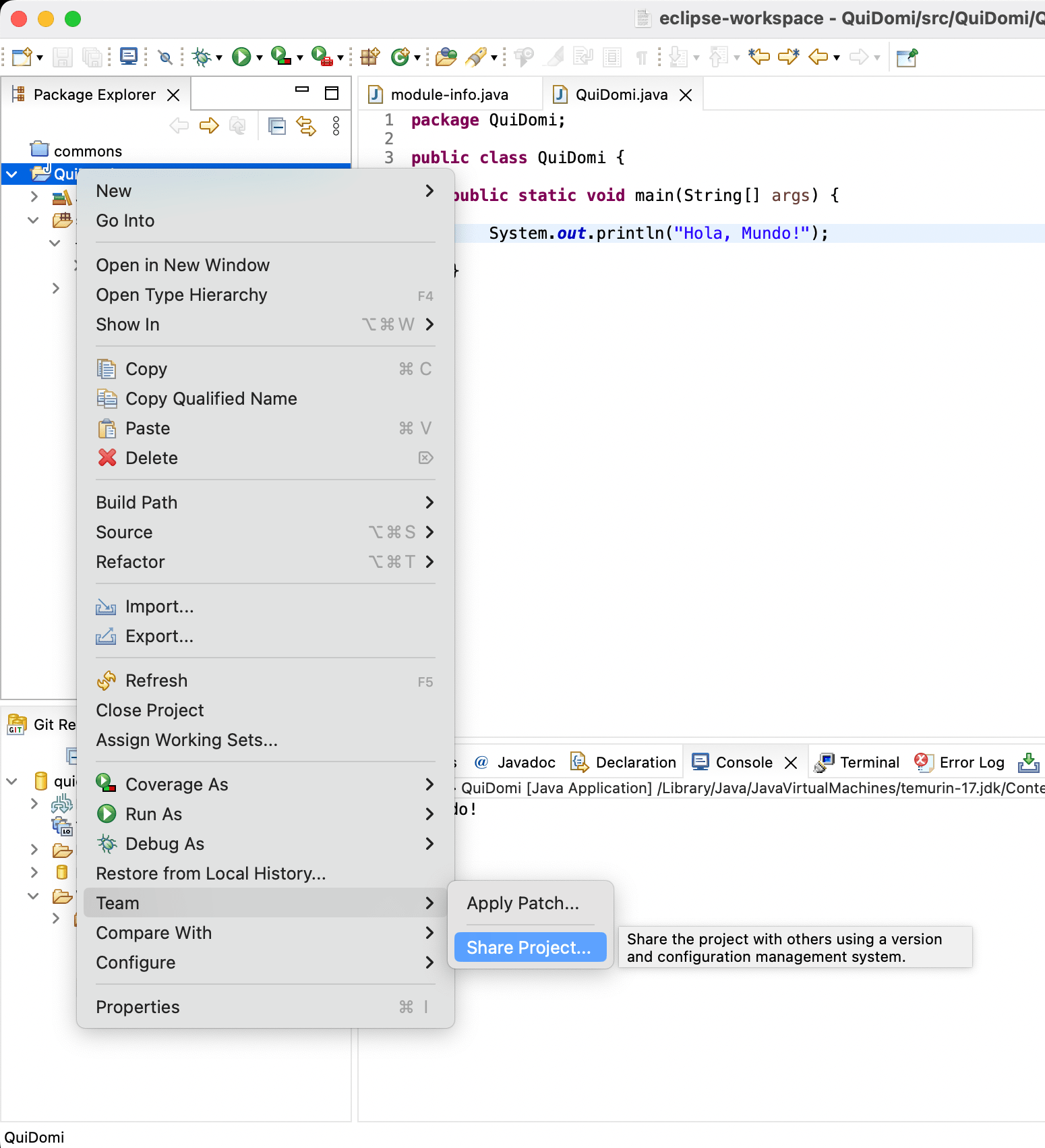Select Assign Working Sets...

[x=266, y=740]
